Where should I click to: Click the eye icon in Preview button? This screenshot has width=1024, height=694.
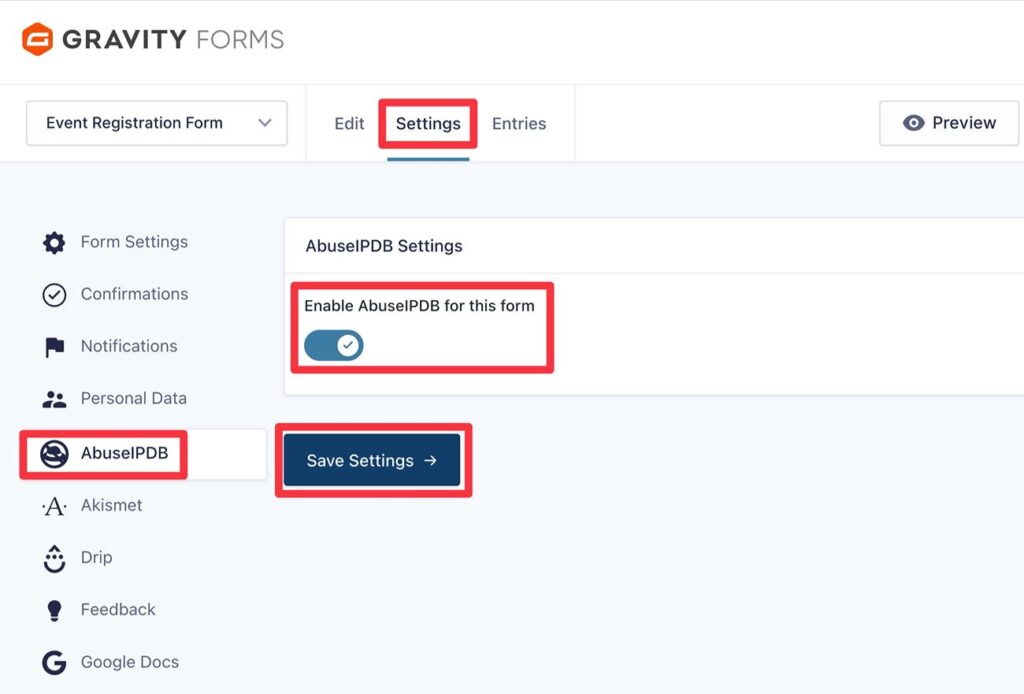(x=914, y=123)
